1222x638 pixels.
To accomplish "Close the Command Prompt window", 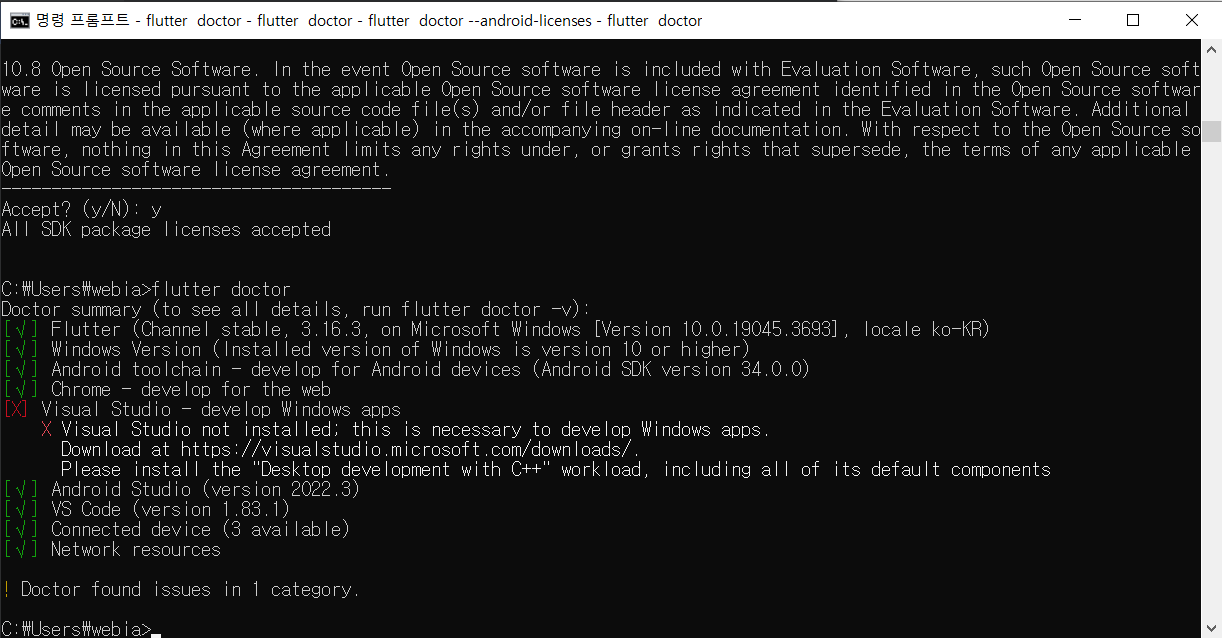I will tap(1191, 20).
